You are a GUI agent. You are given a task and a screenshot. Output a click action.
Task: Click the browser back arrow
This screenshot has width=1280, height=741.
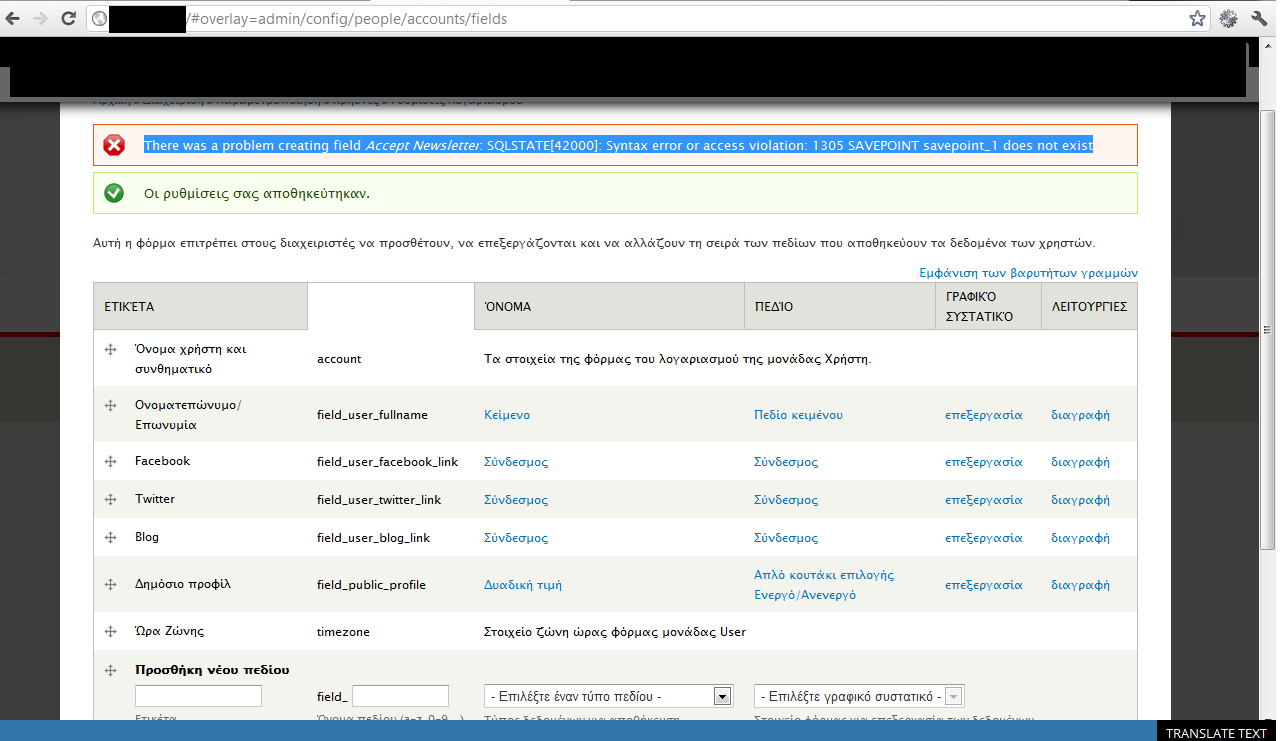pos(13,18)
